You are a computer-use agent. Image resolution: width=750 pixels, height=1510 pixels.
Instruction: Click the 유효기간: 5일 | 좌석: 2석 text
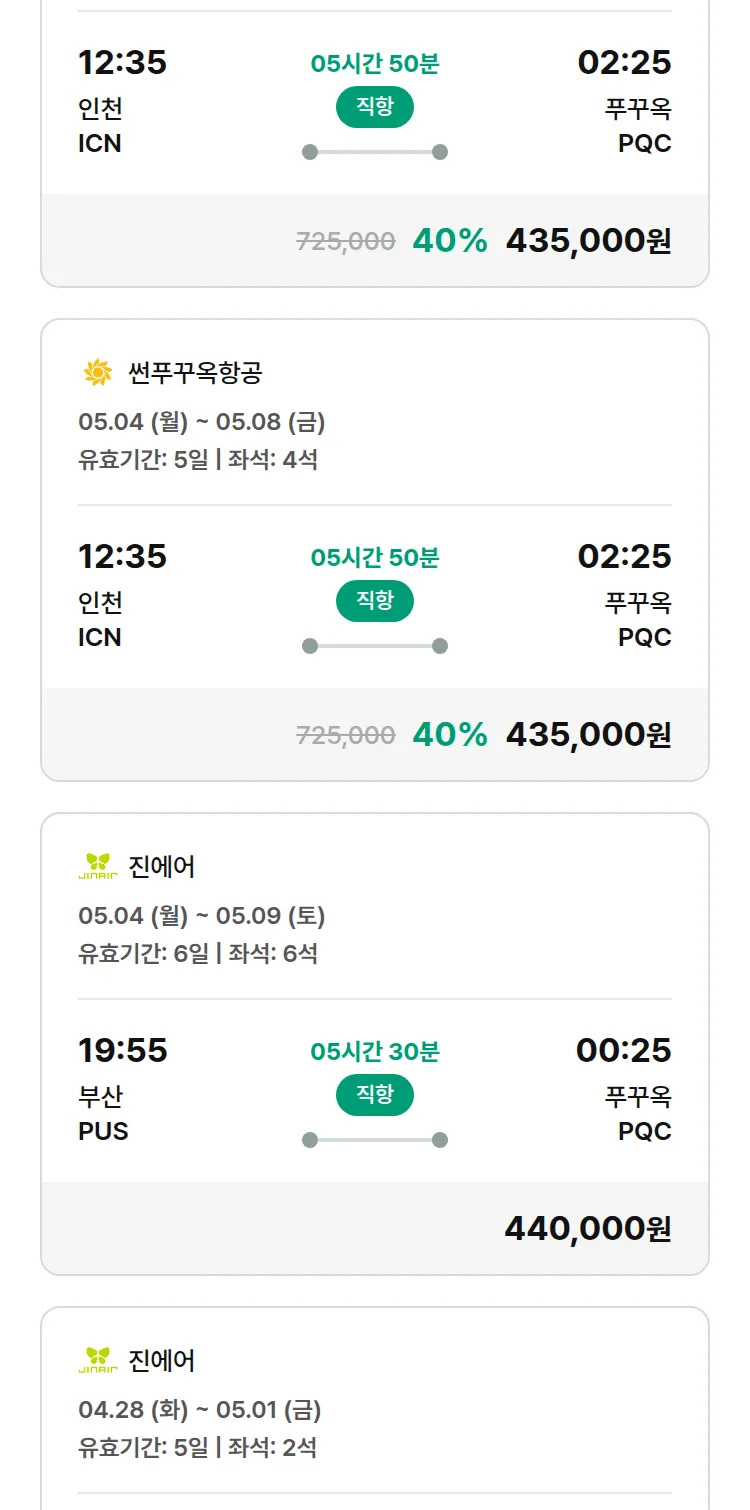point(198,1447)
